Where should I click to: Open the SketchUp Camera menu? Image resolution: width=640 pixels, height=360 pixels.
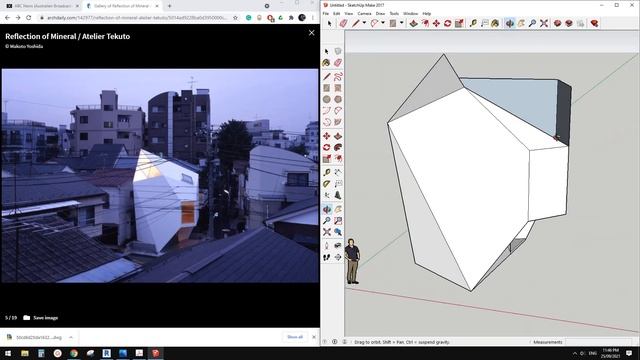tap(364, 13)
